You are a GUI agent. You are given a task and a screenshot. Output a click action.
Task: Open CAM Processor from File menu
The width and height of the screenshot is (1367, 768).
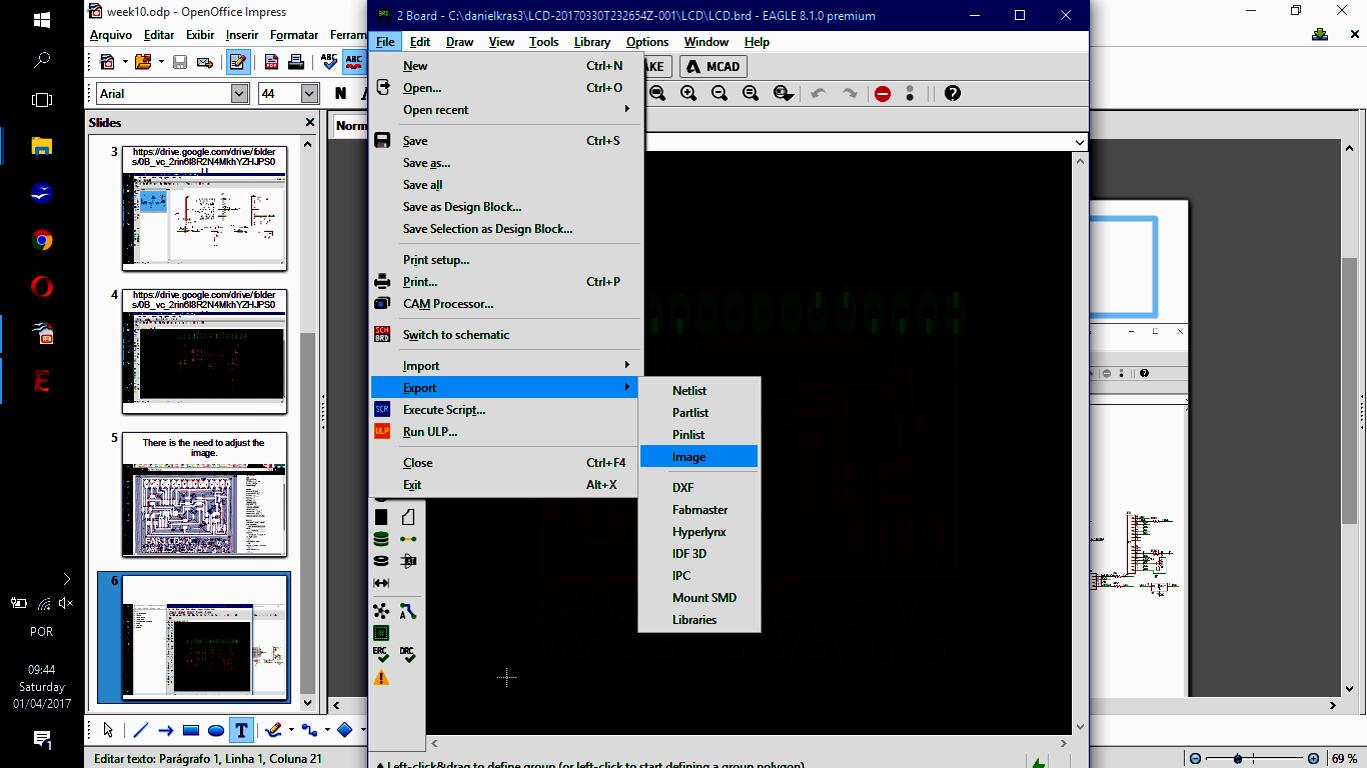click(x=505, y=304)
